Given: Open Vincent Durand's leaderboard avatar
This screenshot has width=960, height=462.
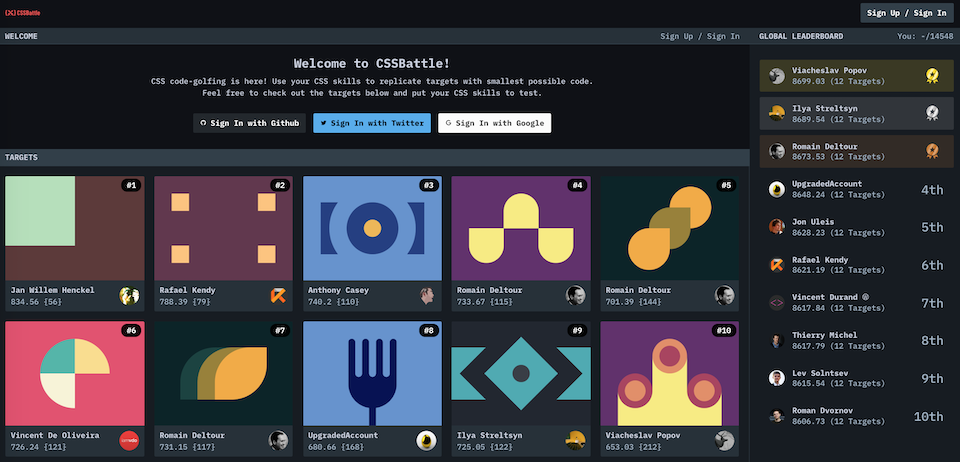Looking at the screenshot, I should (777, 302).
